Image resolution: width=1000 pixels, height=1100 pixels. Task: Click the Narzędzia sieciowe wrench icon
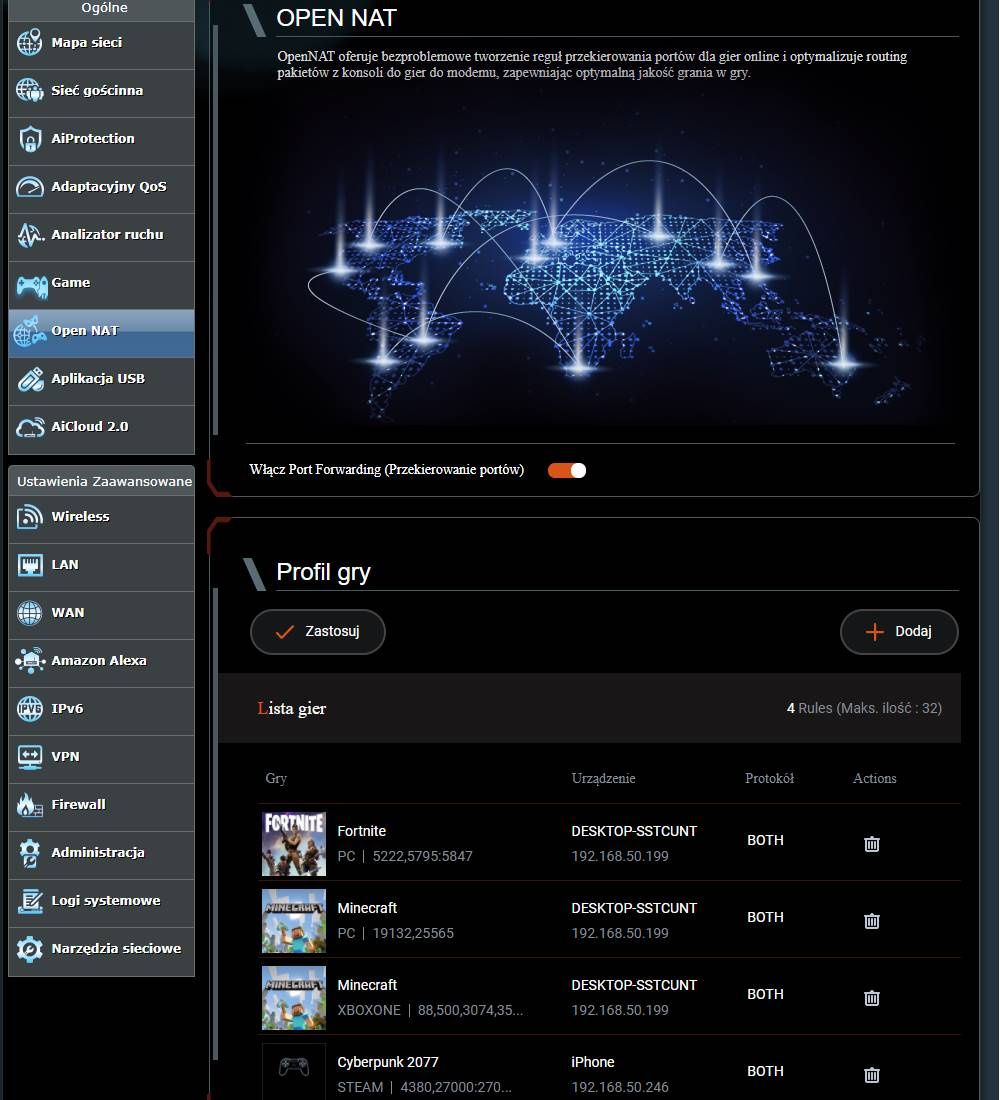29,949
